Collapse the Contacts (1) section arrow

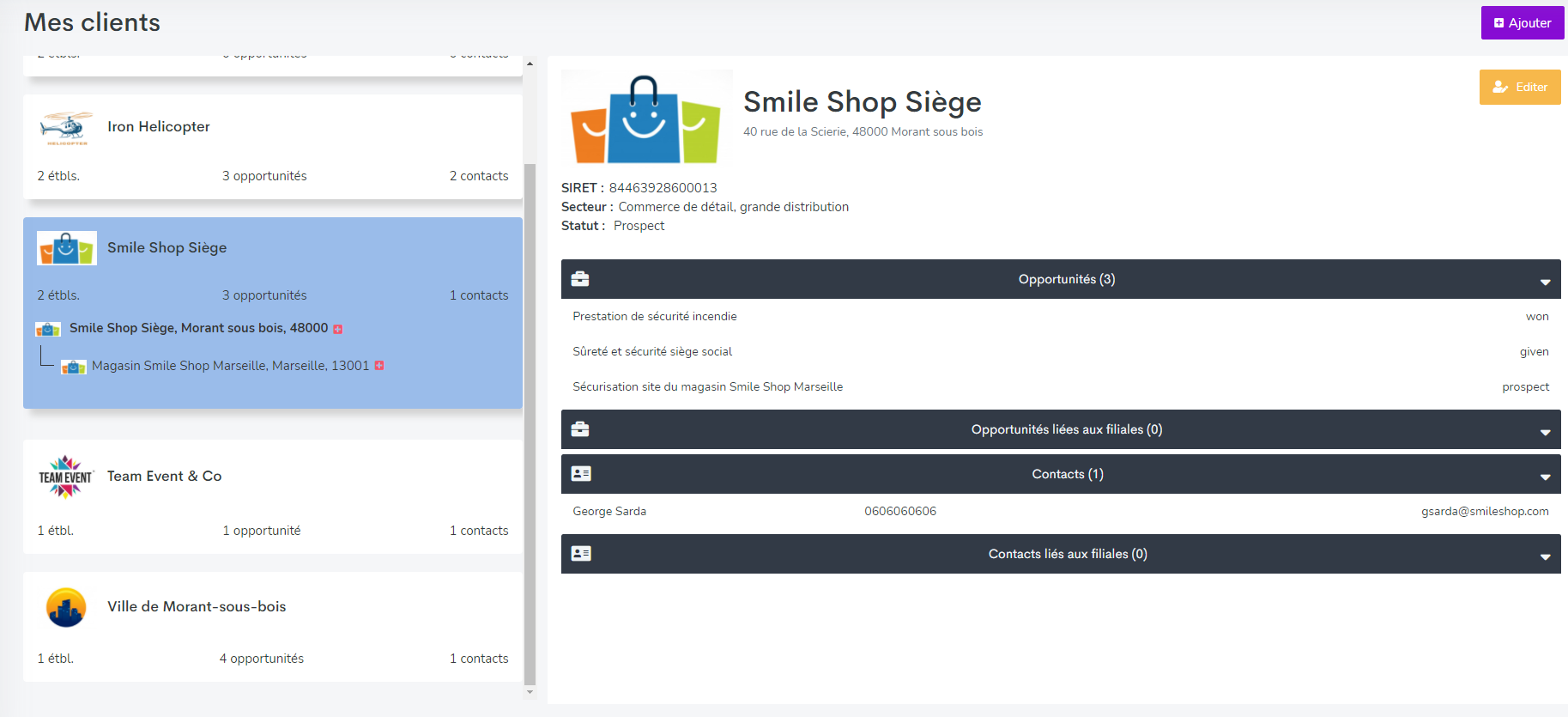tap(1545, 477)
